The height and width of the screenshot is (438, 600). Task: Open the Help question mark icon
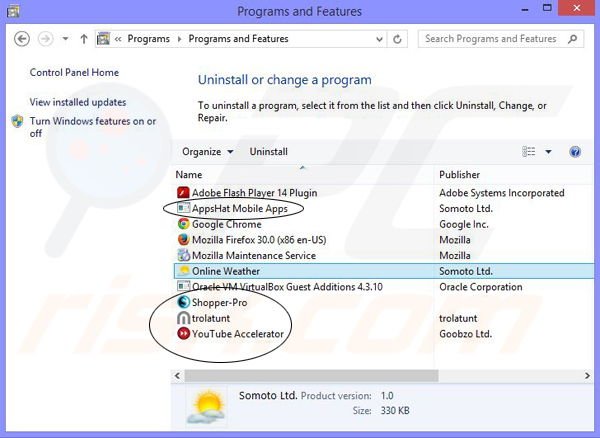point(575,152)
